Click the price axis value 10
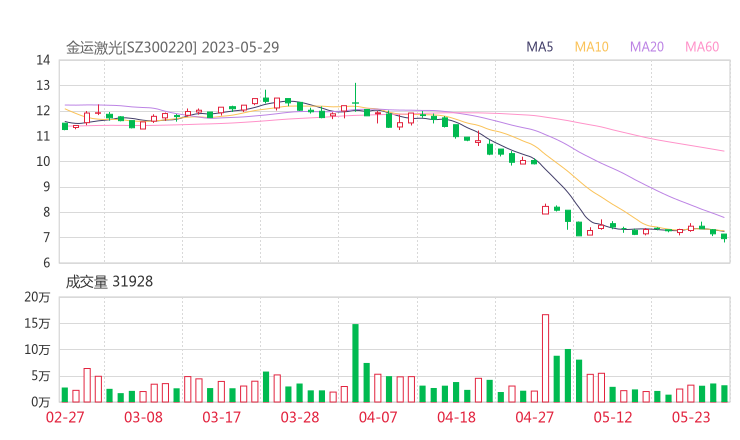Screen dimensions: 740x440 coord(43,161)
